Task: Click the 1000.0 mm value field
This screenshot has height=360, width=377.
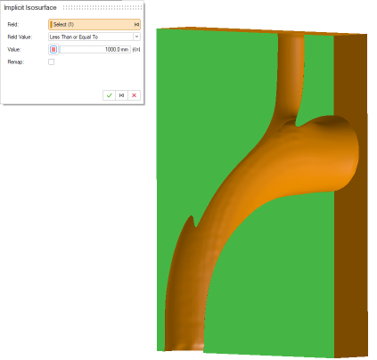Action: [x=95, y=49]
